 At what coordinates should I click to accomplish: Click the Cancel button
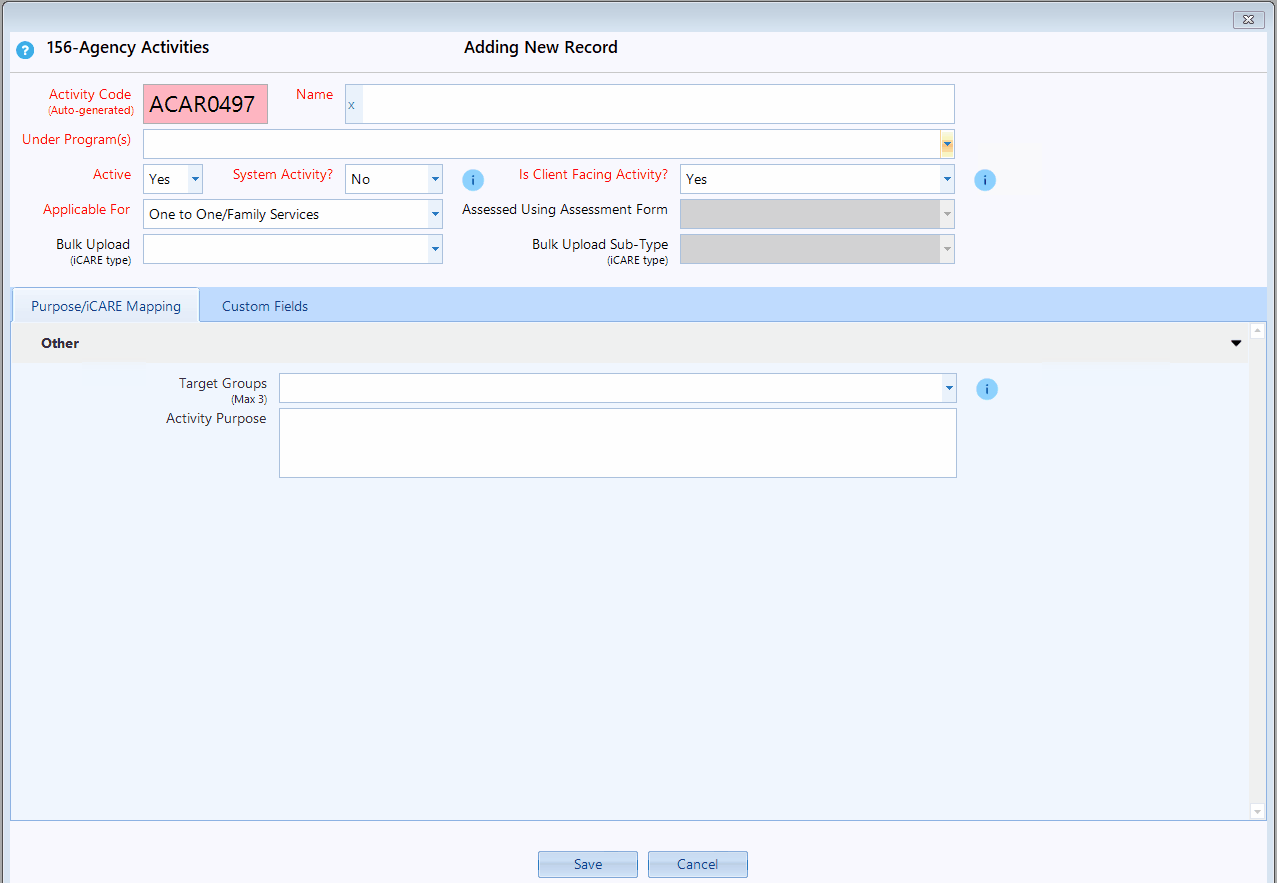coord(697,864)
